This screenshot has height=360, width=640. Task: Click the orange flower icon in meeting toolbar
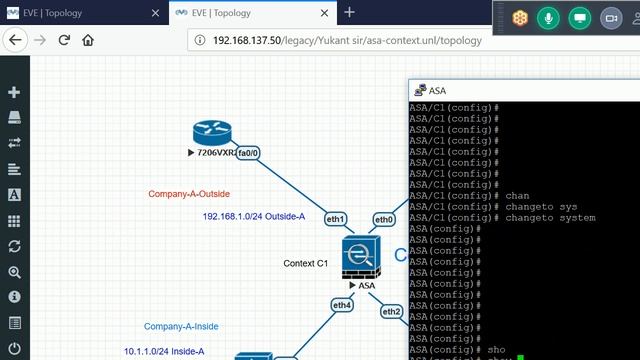pyautogui.click(x=520, y=18)
